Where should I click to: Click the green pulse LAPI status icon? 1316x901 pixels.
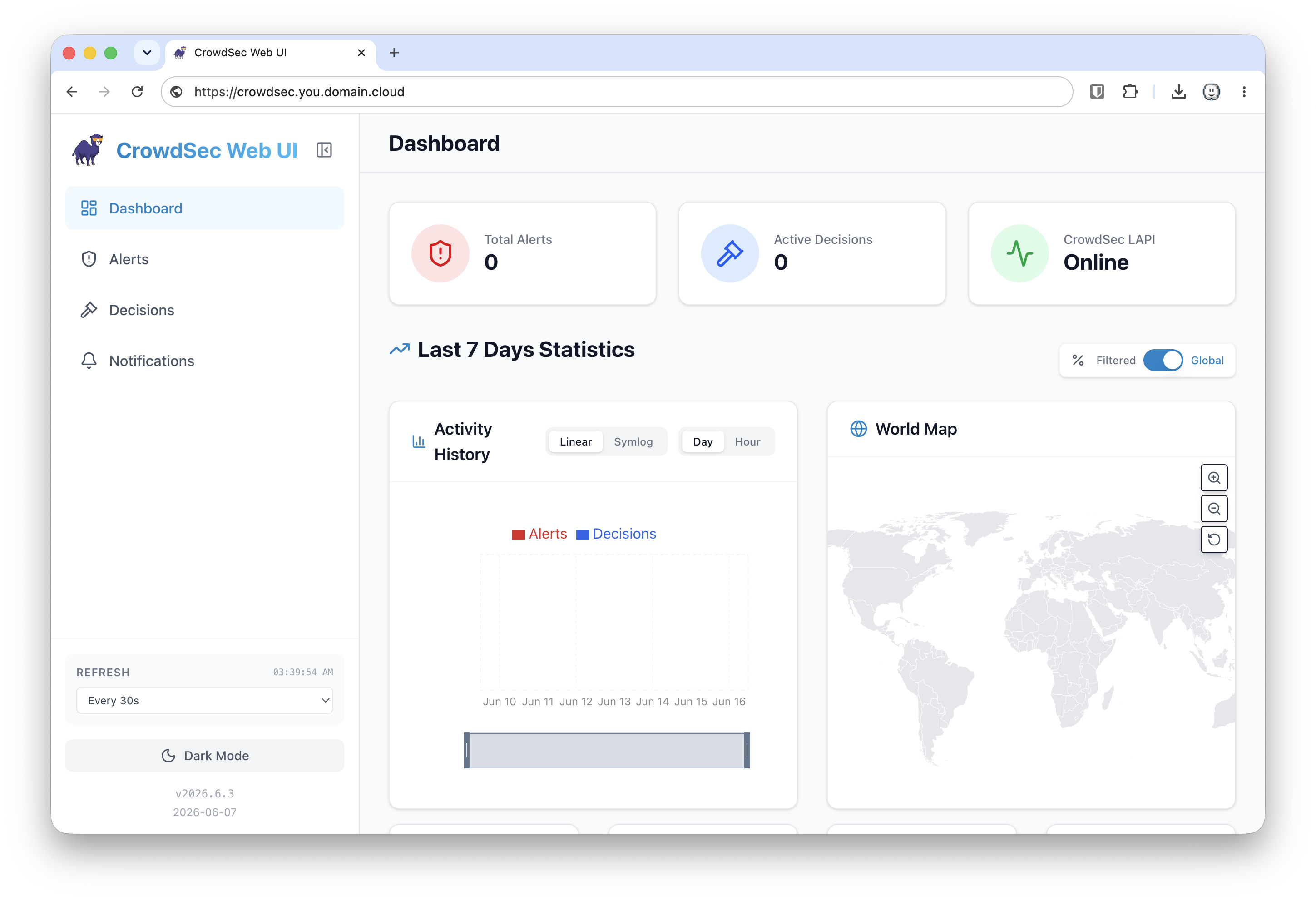pyautogui.click(x=1019, y=253)
